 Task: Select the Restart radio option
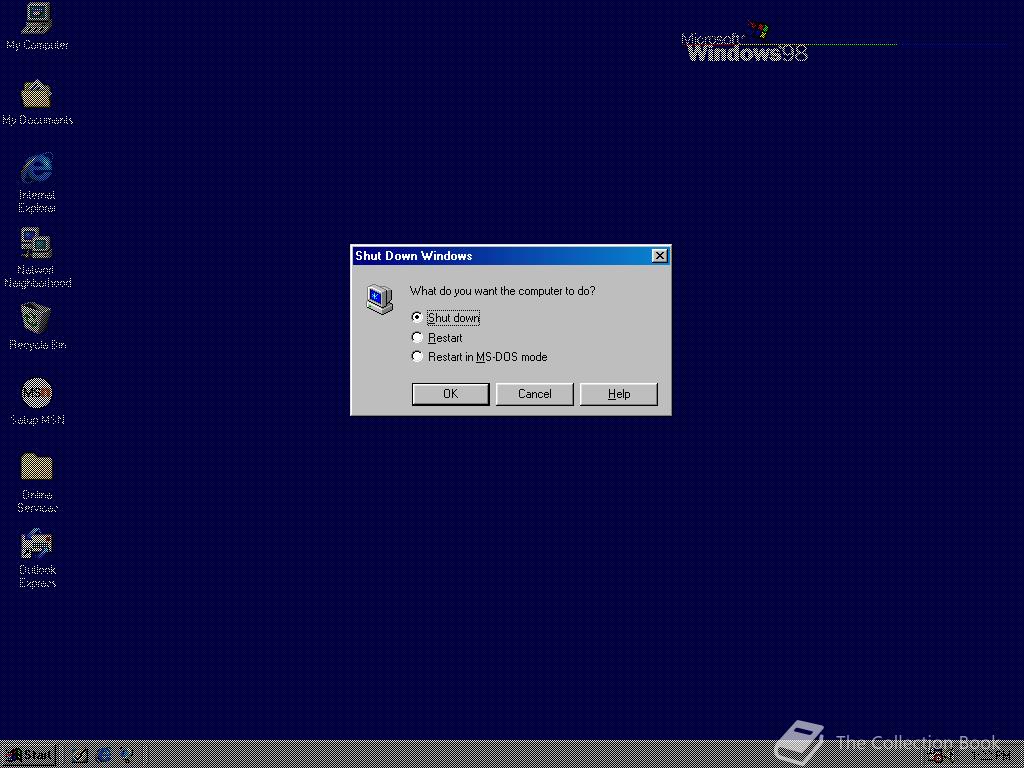pyautogui.click(x=437, y=338)
